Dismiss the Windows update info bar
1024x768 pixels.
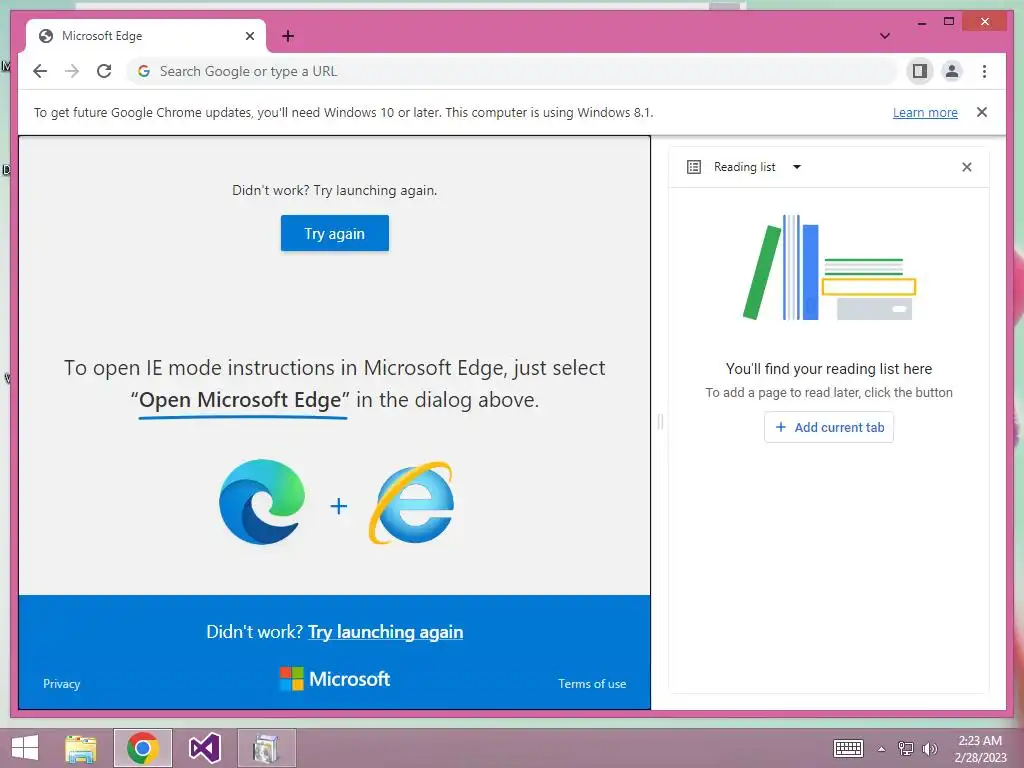pyautogui.click(x=982, y=112)
